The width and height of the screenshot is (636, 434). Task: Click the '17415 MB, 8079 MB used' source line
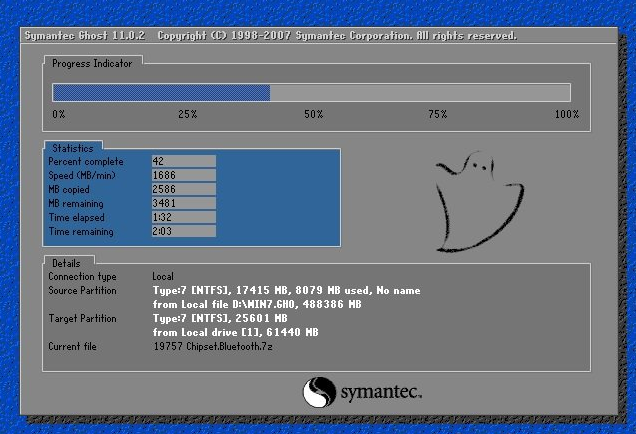tap(286, 290)
